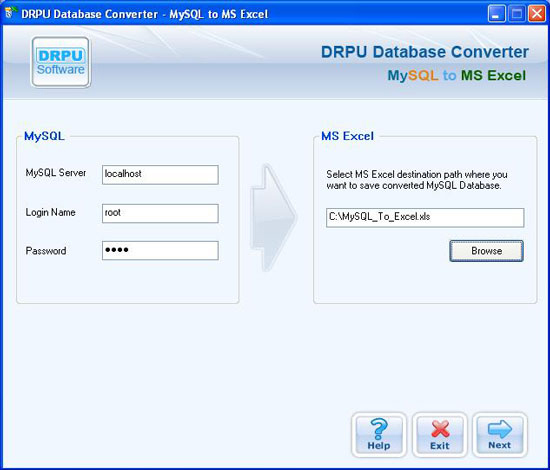Click the "MS Excel" group heading
This screenshot has height=470, width=550.
coord(348,136)
